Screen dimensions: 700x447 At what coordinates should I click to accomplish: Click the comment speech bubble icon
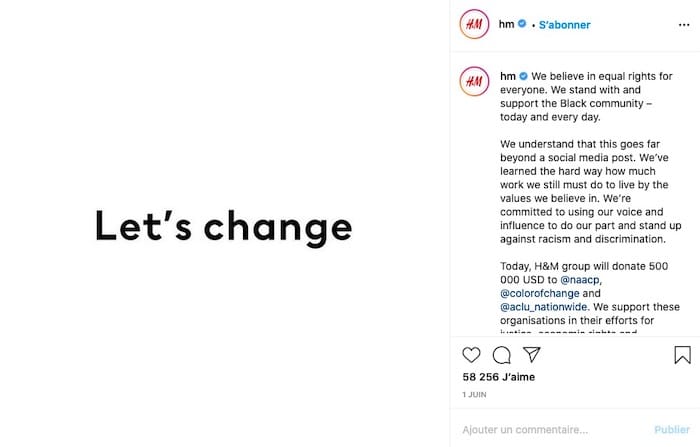[502, 355]
